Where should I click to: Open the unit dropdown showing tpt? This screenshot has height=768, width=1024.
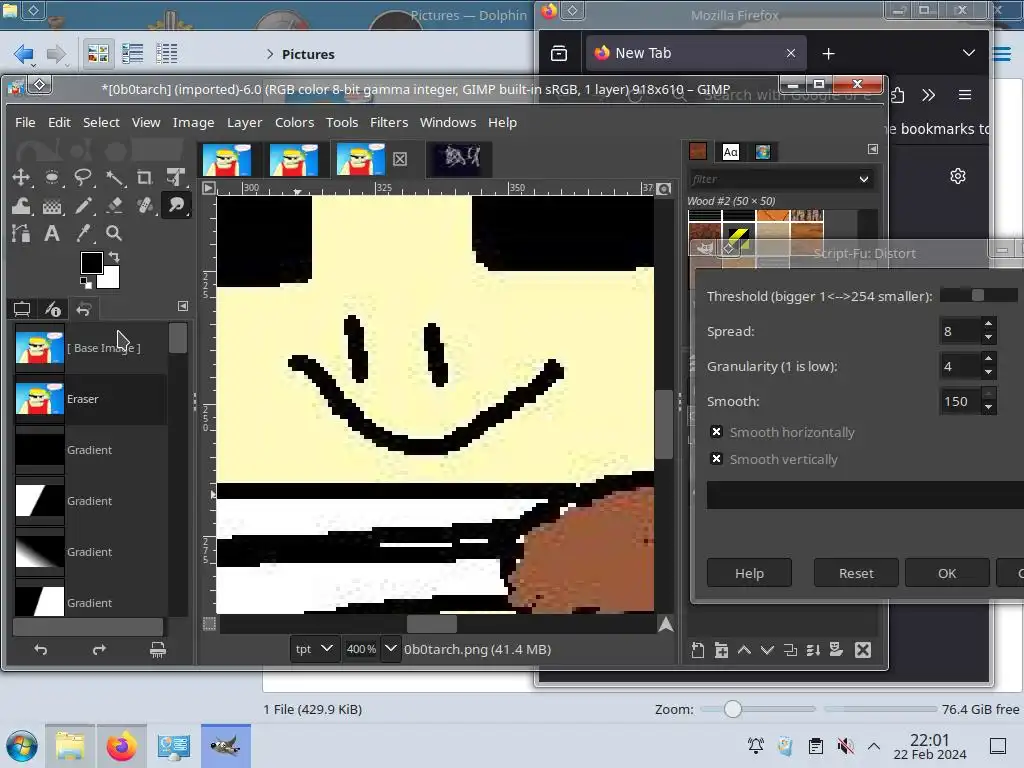(x=314, y=649)
